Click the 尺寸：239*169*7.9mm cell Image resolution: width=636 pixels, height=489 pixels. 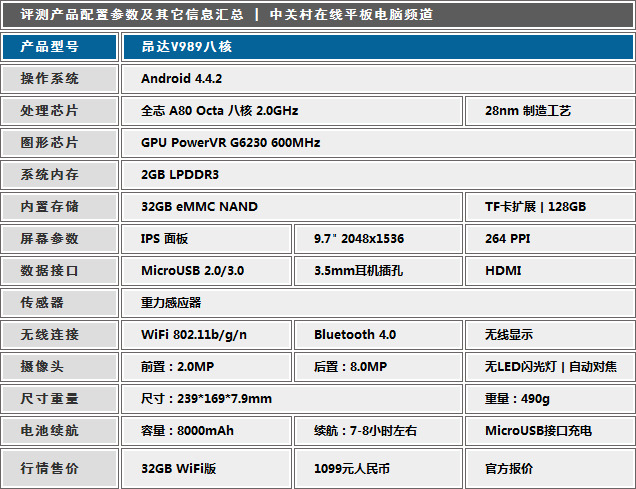coord(292,399)
